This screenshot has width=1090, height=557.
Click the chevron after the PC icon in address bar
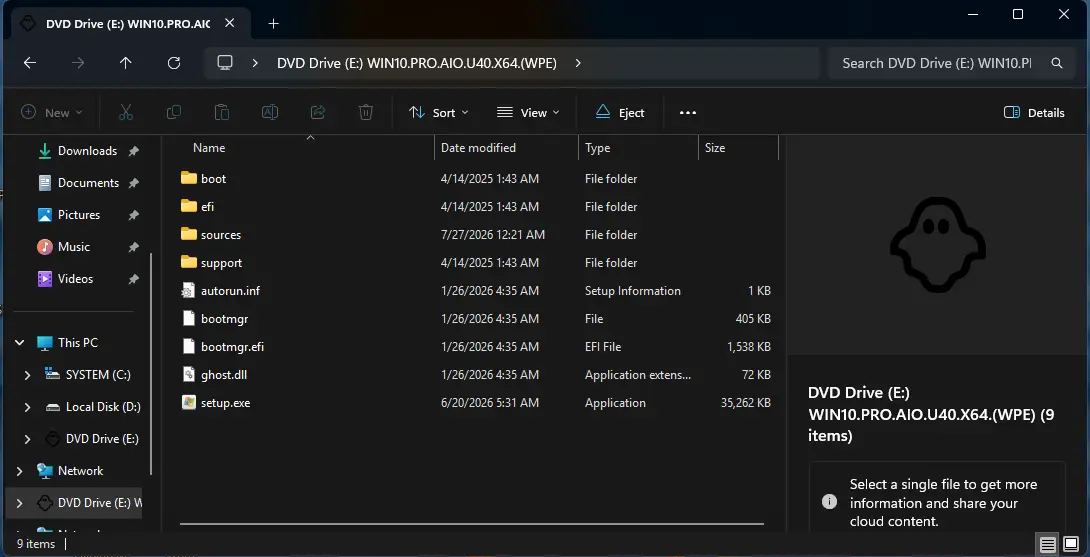coord(255,63)
